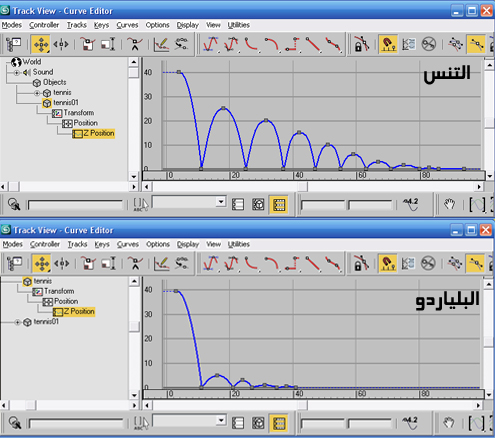Select Position track in bottom tree
This screenshot has width=495, height=438.
click(66, 301)
